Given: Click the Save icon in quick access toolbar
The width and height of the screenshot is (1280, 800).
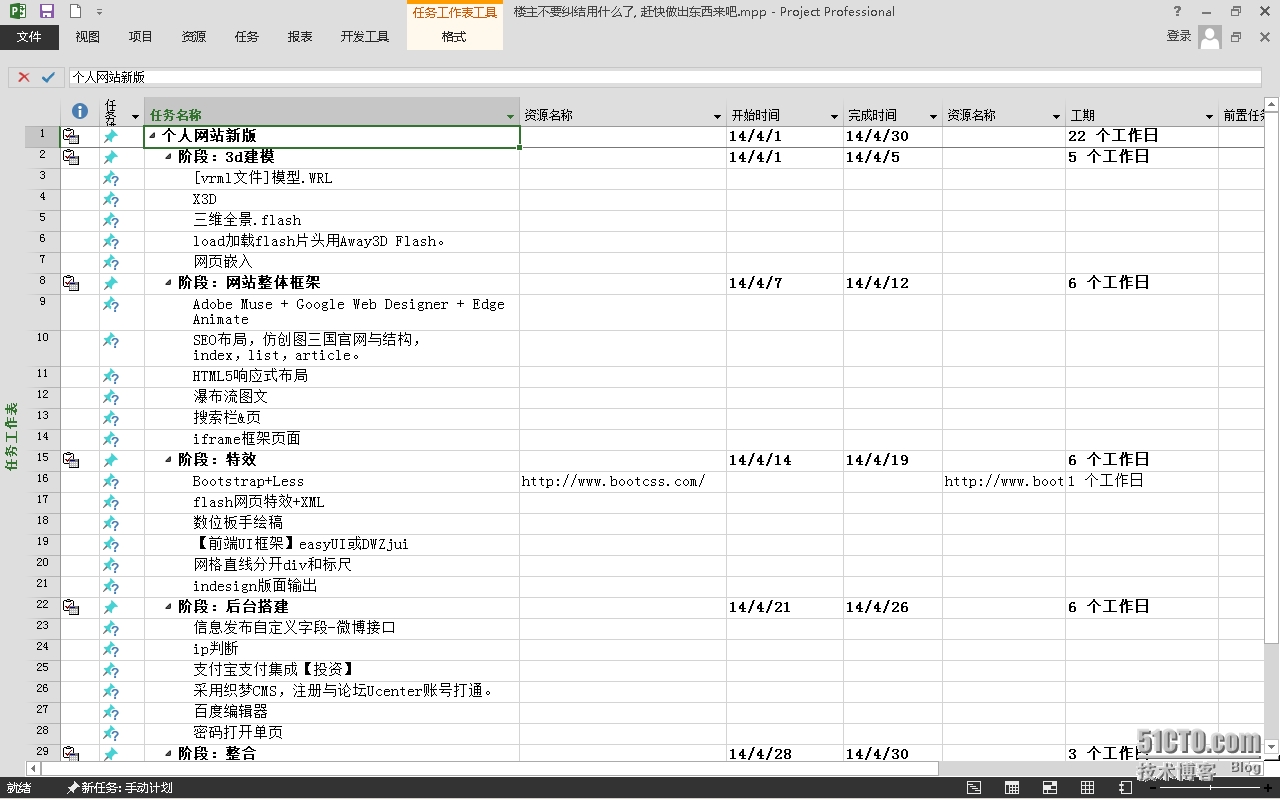Looking at the screenshot, I should pos(47,11).
